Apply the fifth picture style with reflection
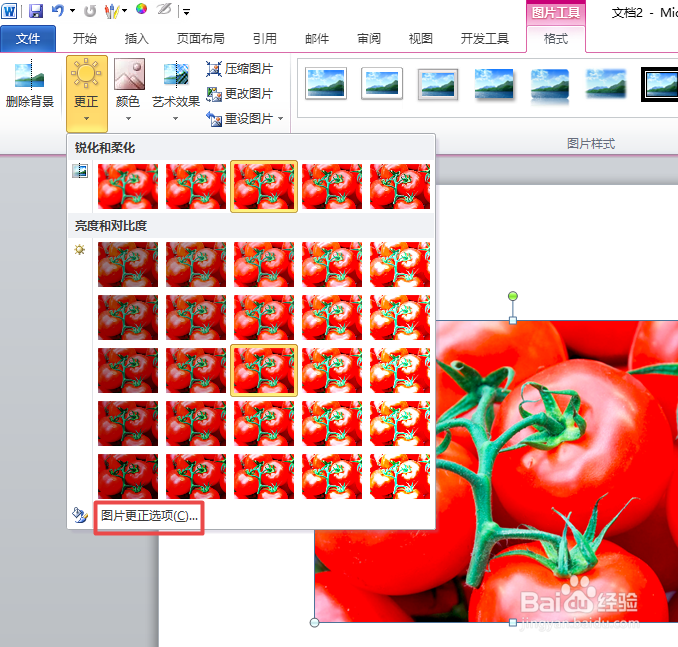 (x=550, y=85)
